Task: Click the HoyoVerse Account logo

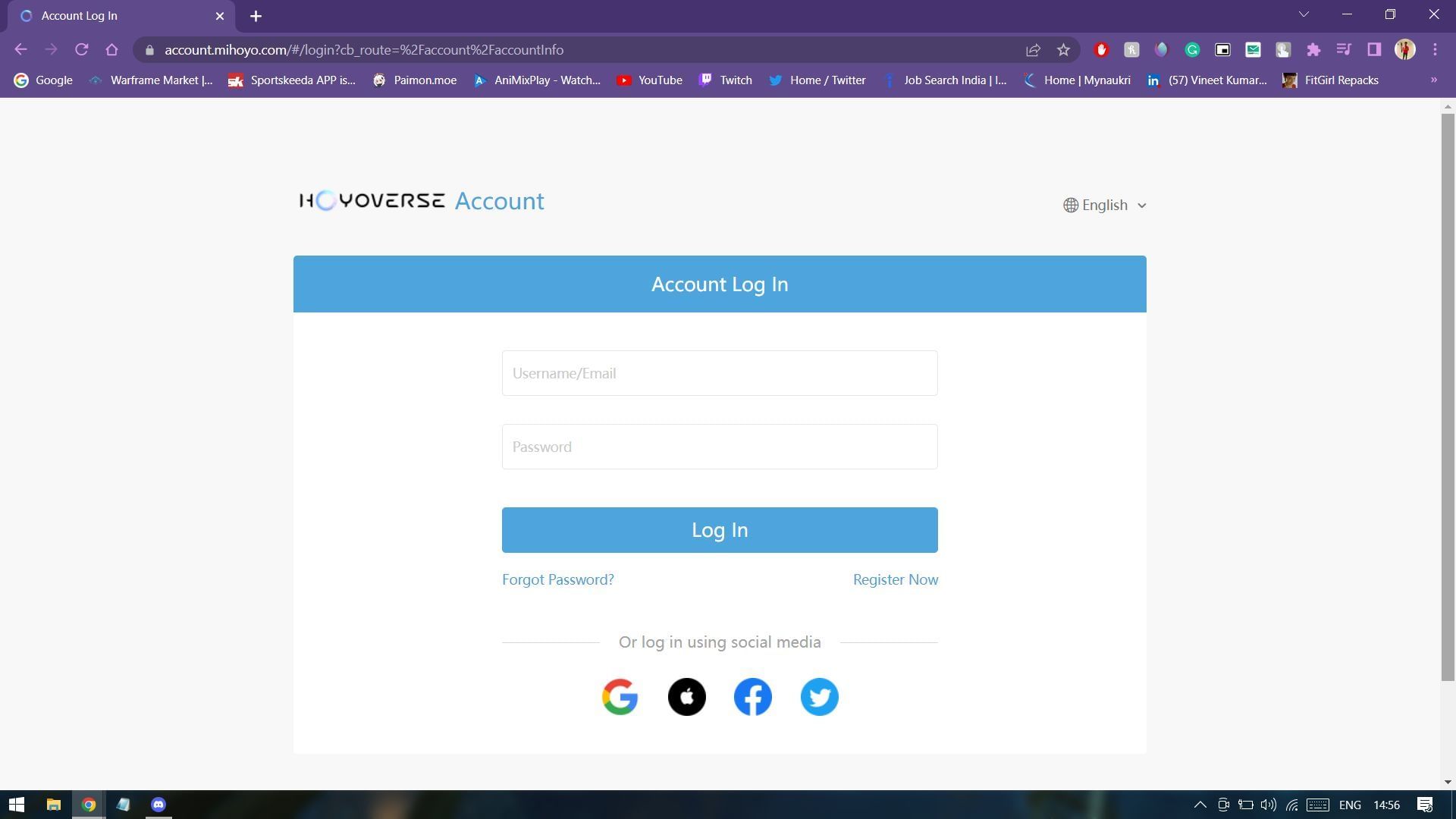Action: 421,200
